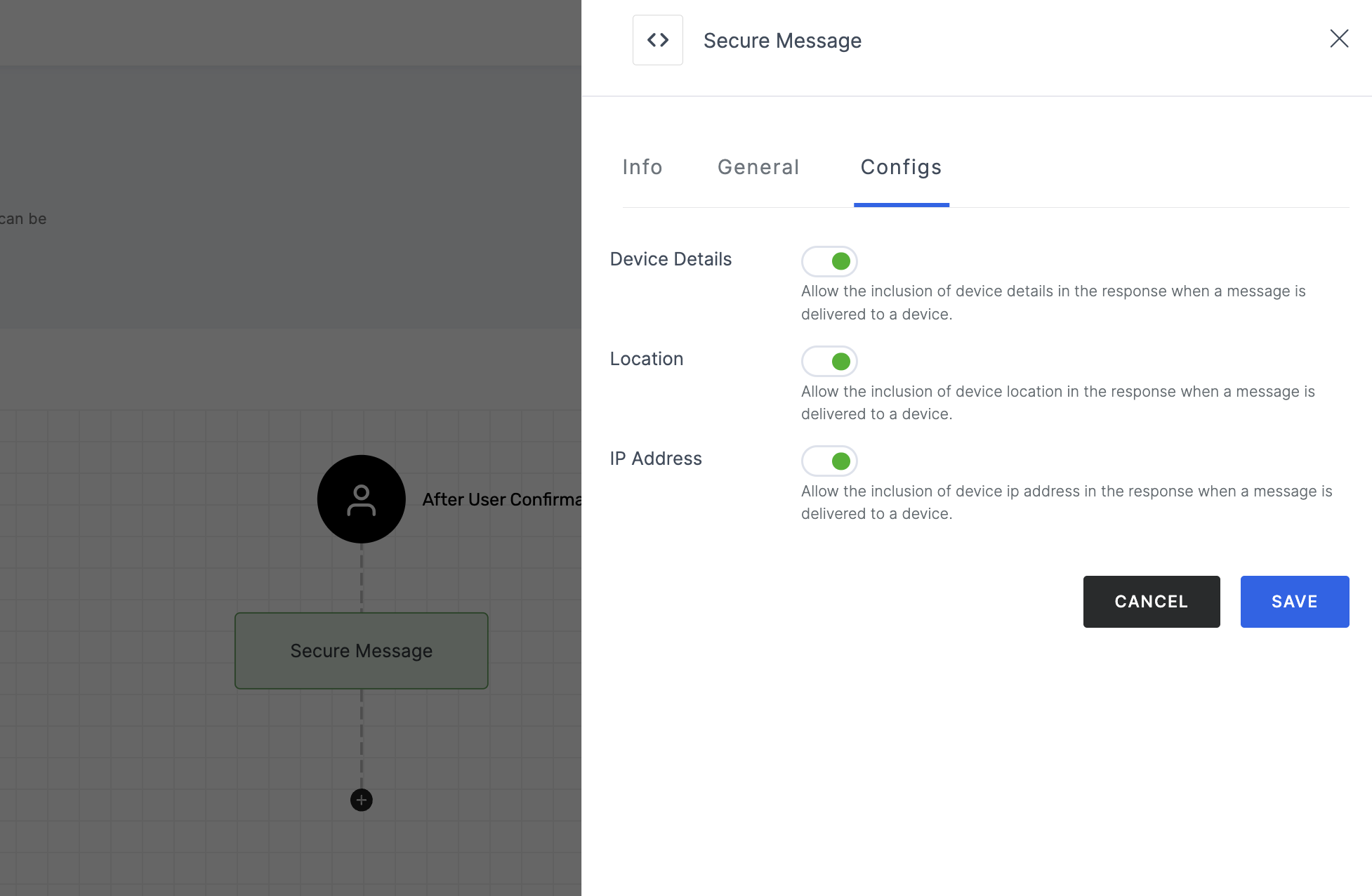Screen dimensions: 1372x896
Task: Toggle the Device Details switch
Action: point(829,261)
